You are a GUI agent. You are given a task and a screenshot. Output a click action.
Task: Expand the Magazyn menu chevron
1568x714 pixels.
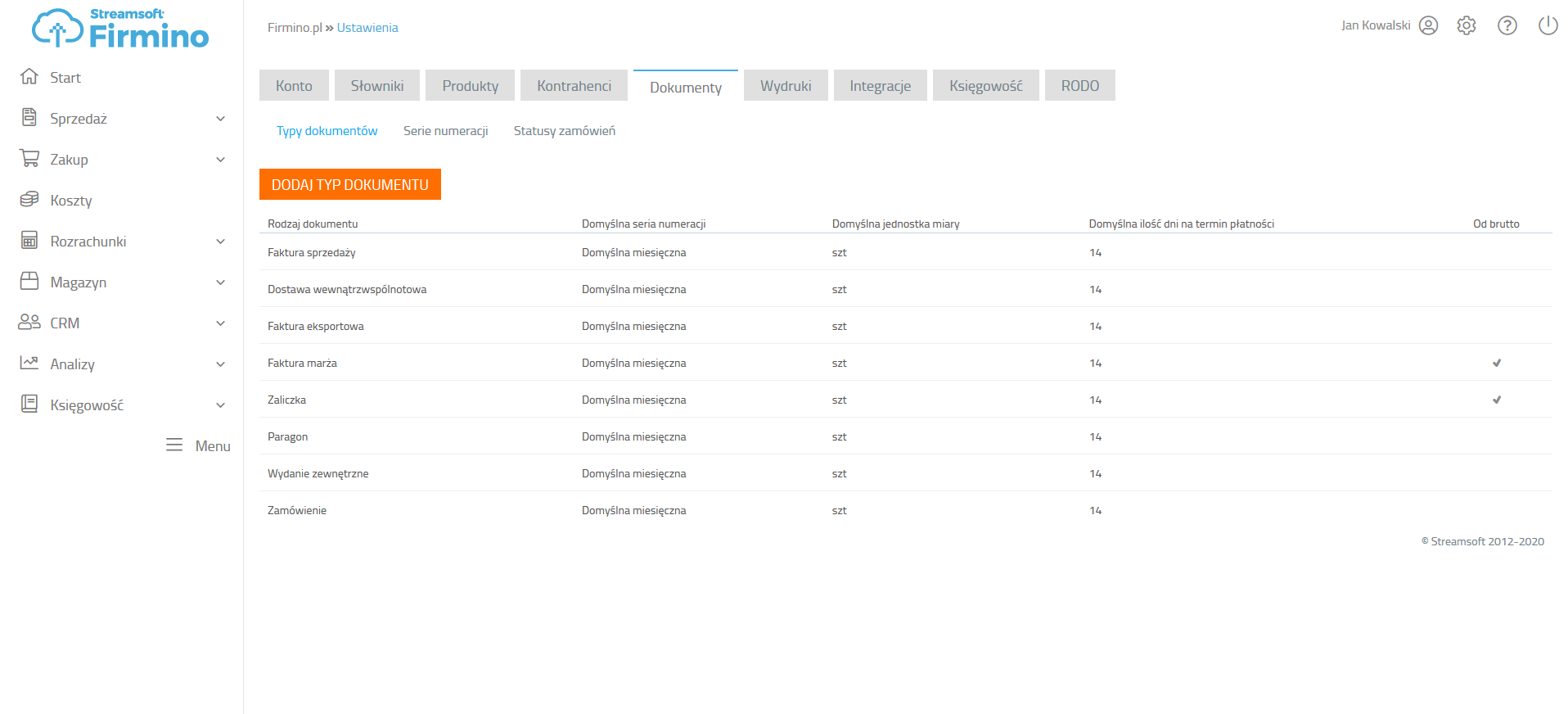point(220,282)
